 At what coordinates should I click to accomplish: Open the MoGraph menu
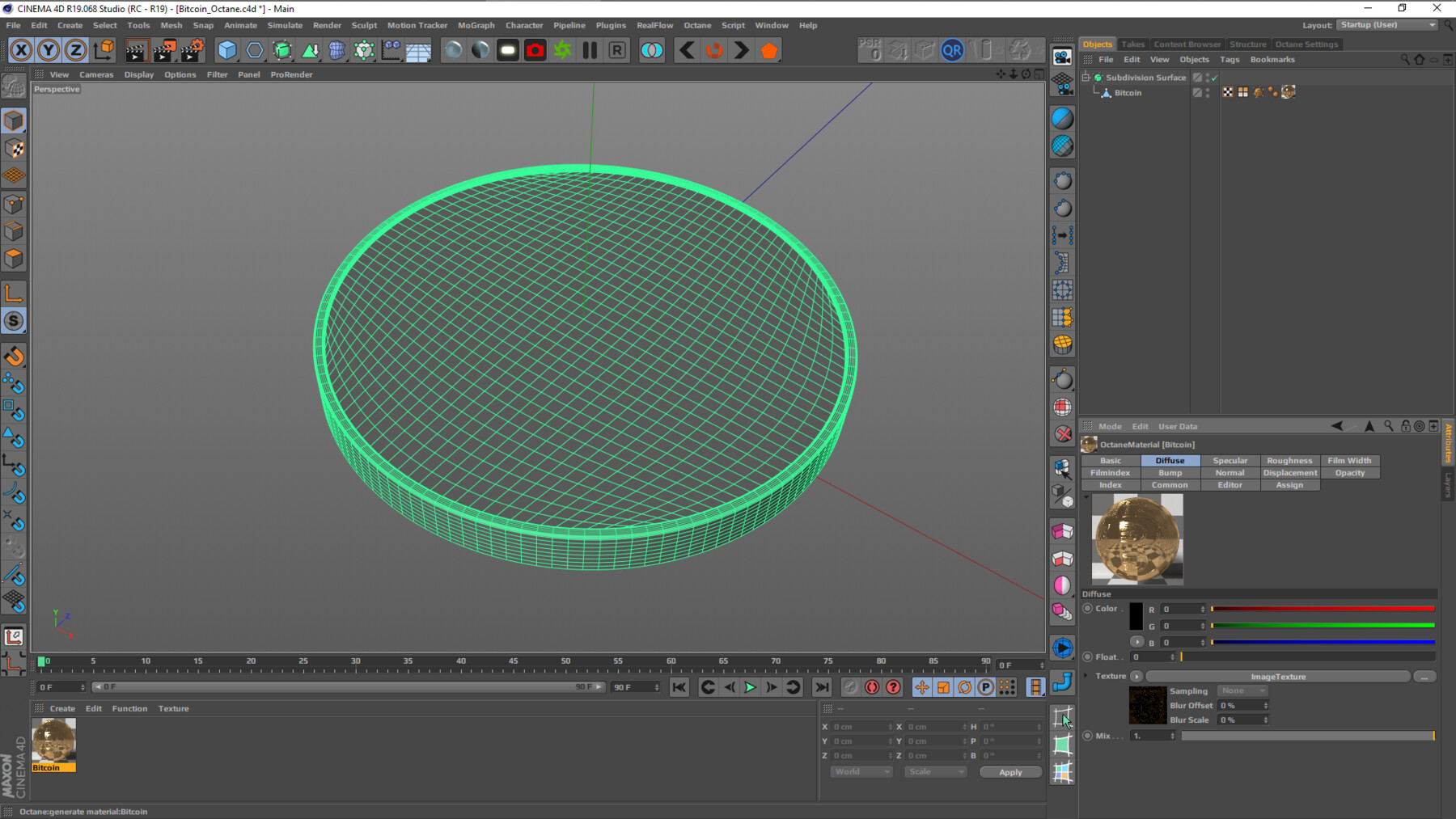476,25
